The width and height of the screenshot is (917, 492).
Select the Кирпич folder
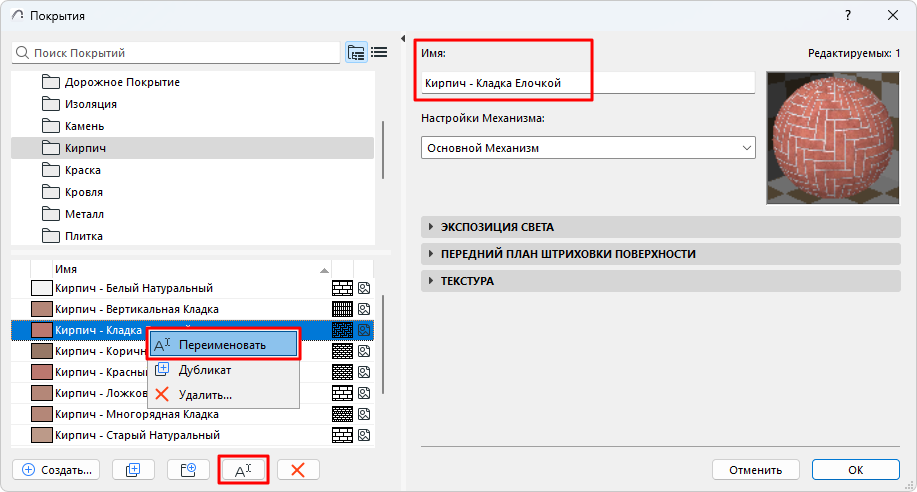[192, 148]
